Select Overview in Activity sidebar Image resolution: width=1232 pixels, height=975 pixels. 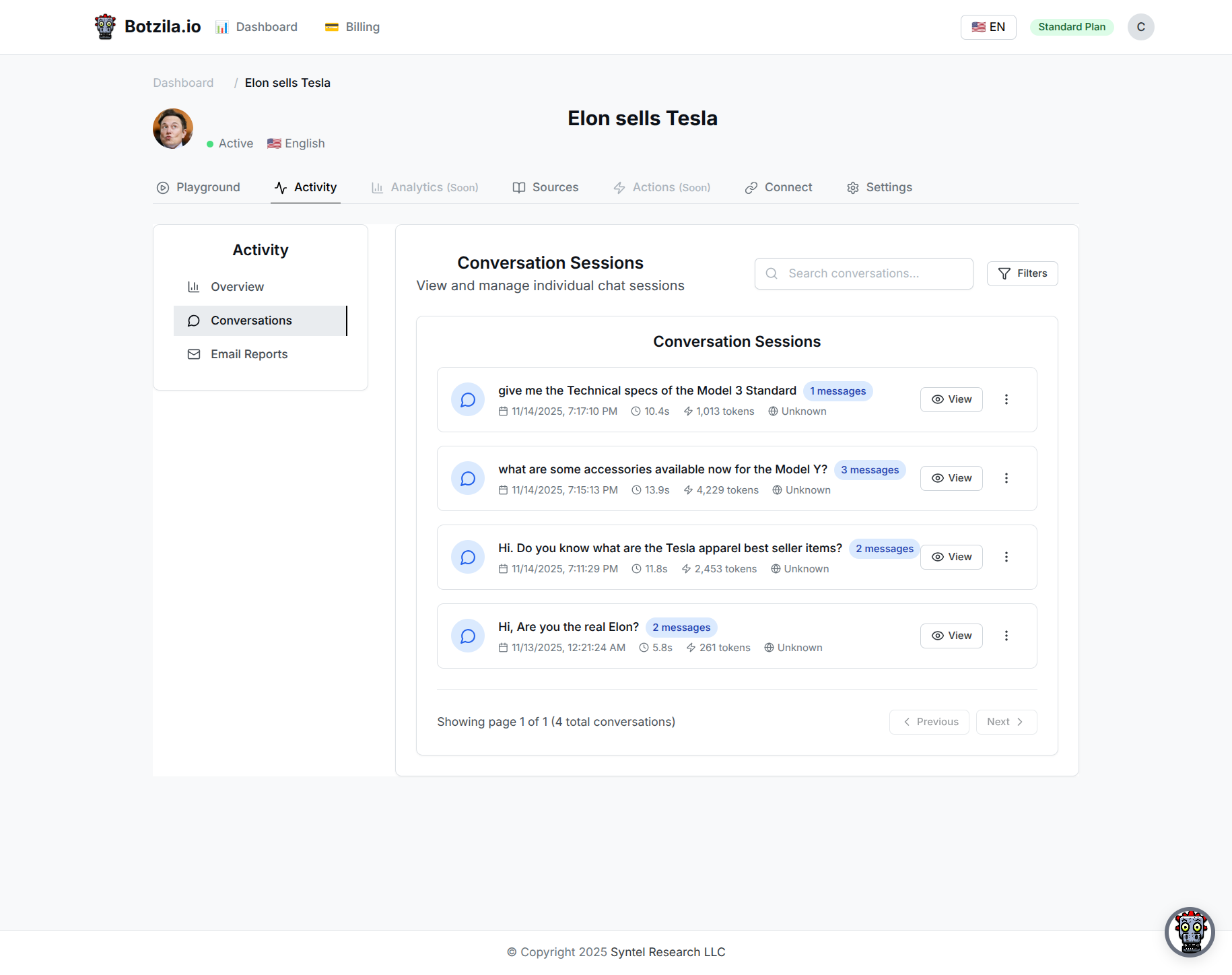(x=261, y=287)
